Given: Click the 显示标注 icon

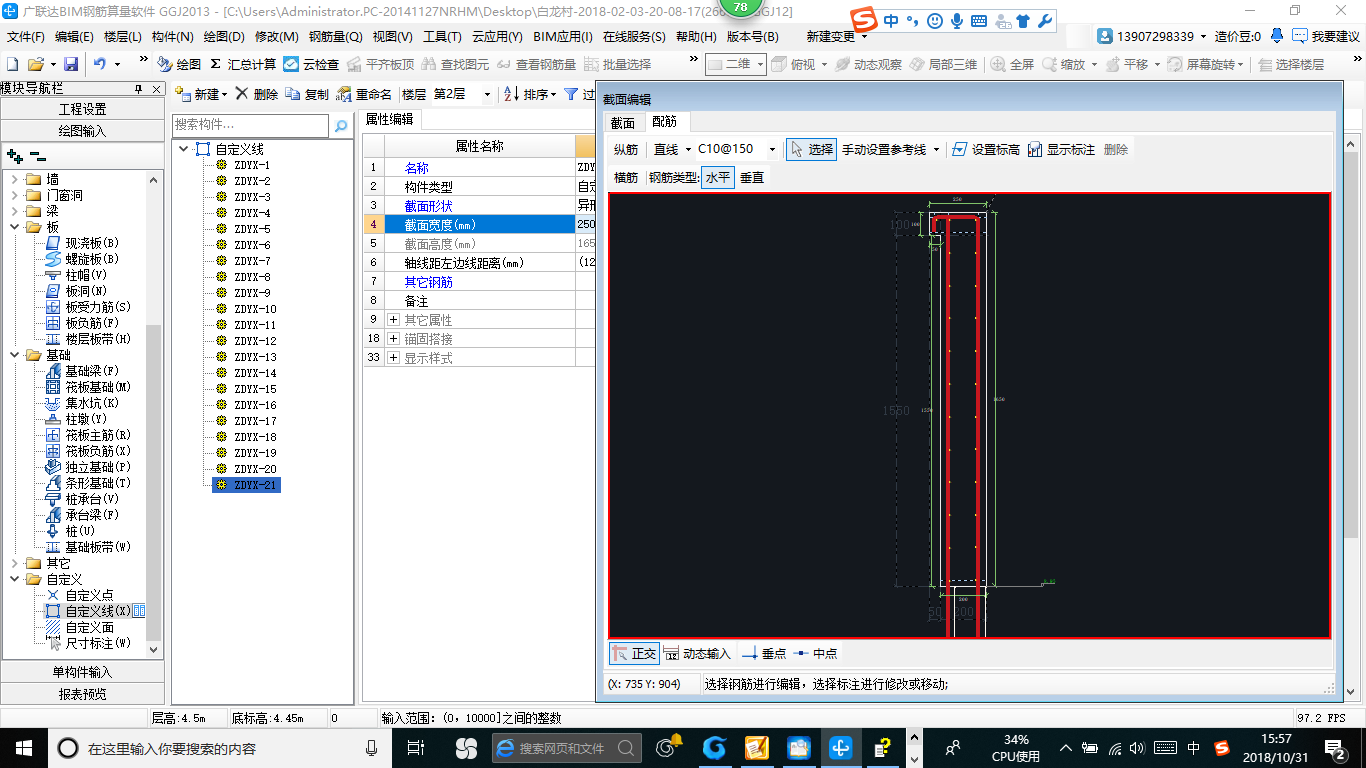Looking at the screenshot, I should [1035, 149].
